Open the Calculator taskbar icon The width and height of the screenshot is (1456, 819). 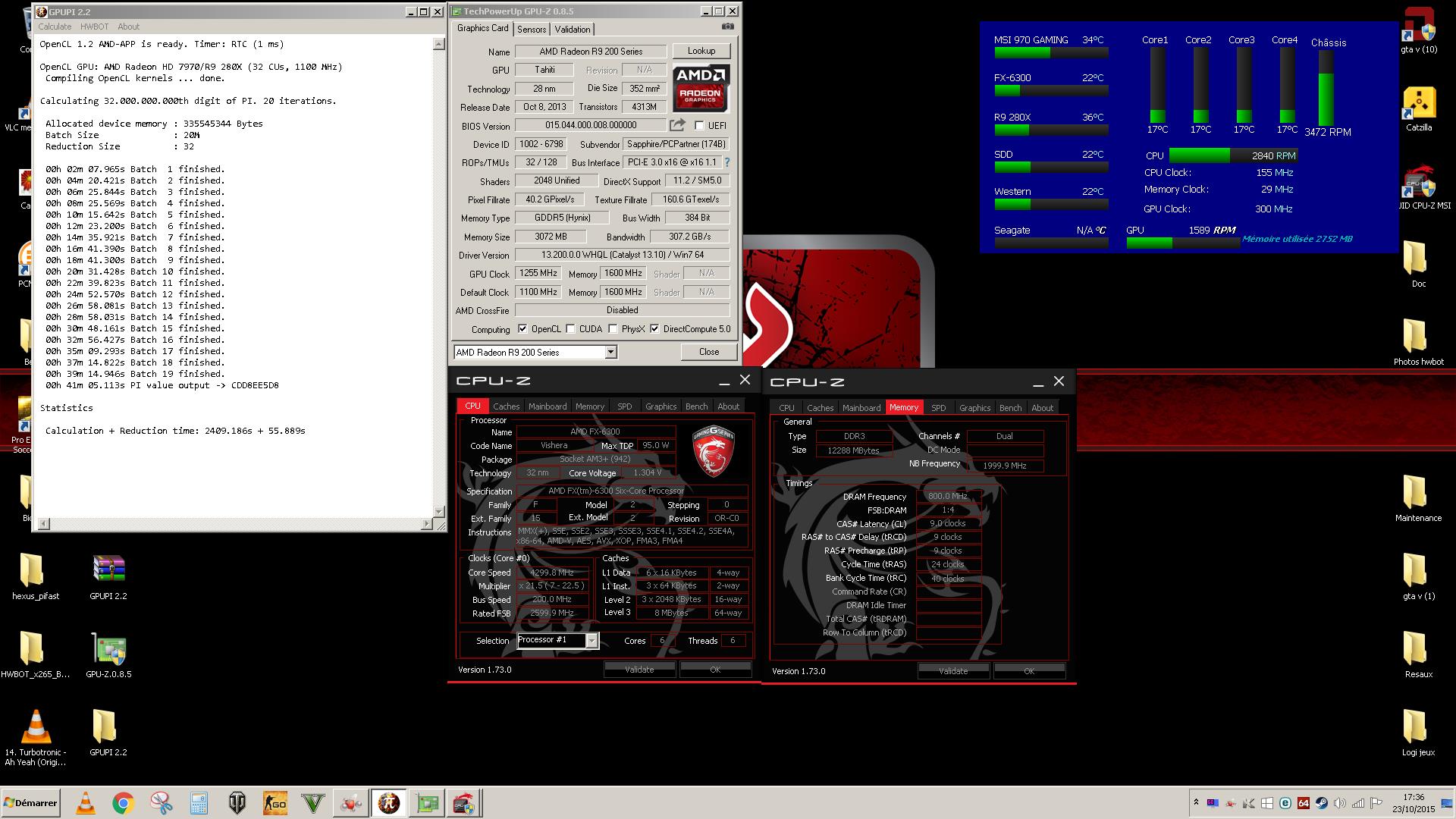tap(199, 803)
